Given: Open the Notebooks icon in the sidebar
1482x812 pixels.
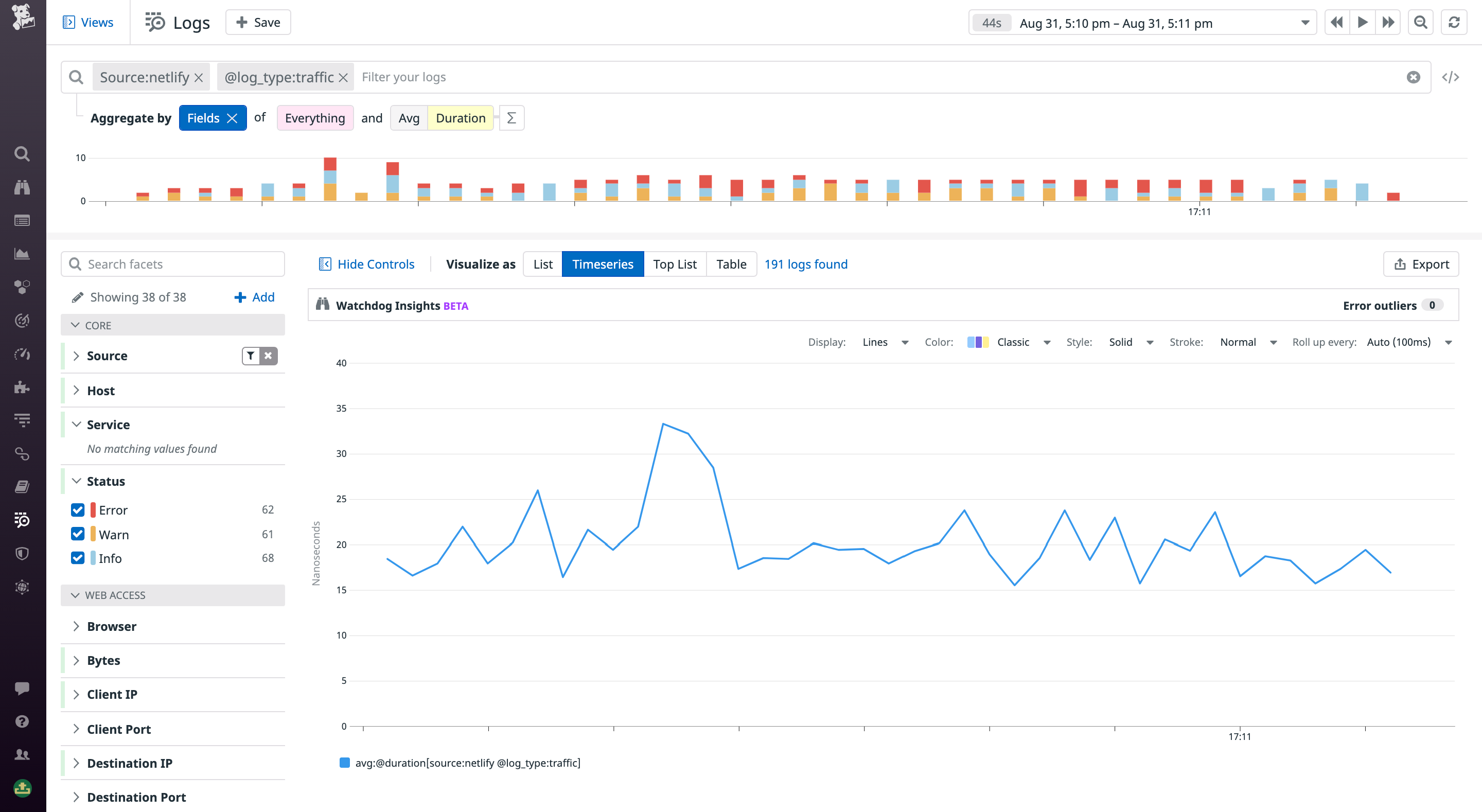Looking at the screenshot, I should [x=21, y=486].
